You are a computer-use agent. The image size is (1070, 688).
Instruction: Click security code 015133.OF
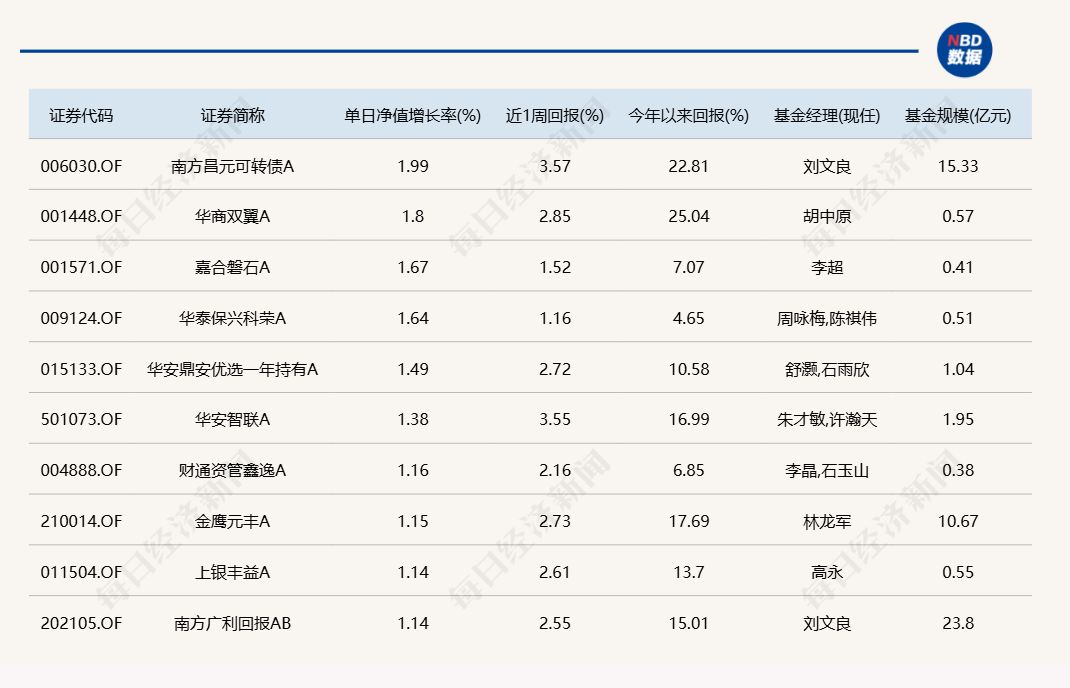coord(81,369)
